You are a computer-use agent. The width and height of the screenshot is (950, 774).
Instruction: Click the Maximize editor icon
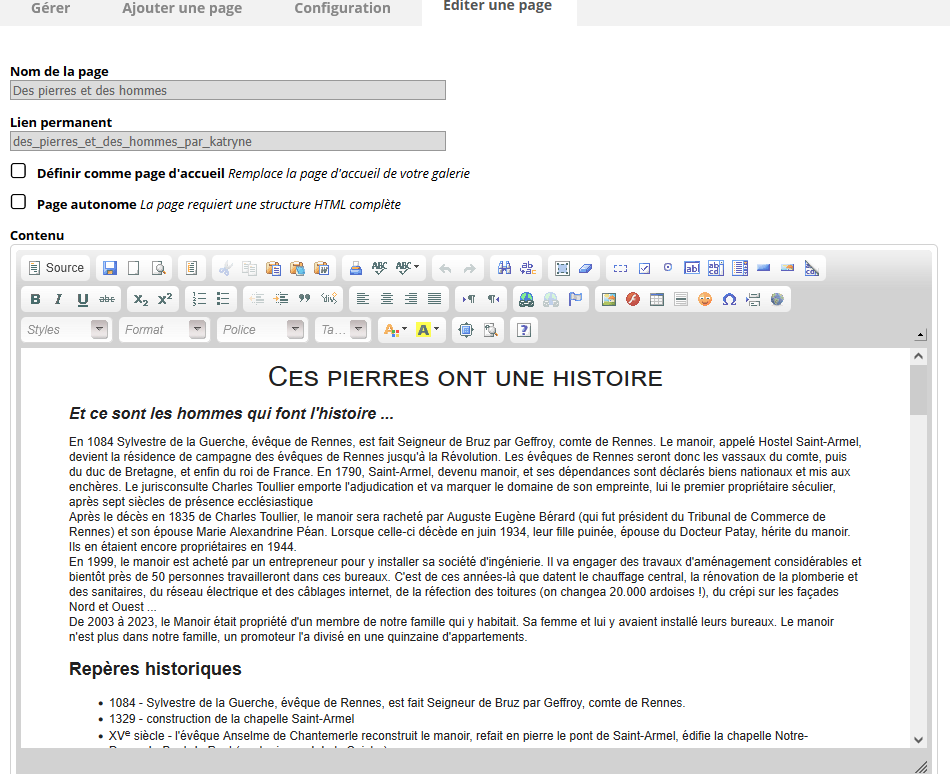466,329
